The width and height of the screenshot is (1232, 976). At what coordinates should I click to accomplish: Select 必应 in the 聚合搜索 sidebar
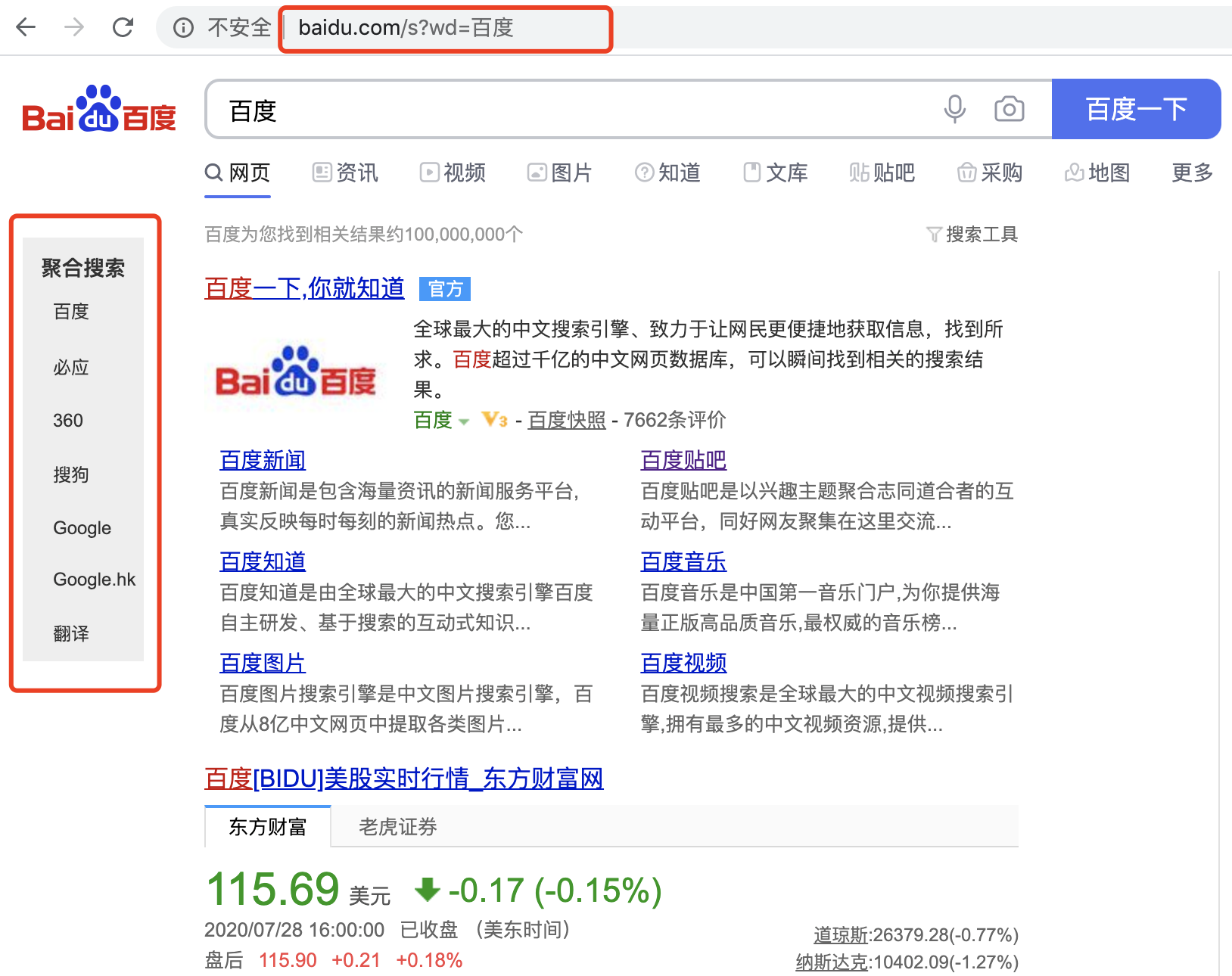point(71,368)
